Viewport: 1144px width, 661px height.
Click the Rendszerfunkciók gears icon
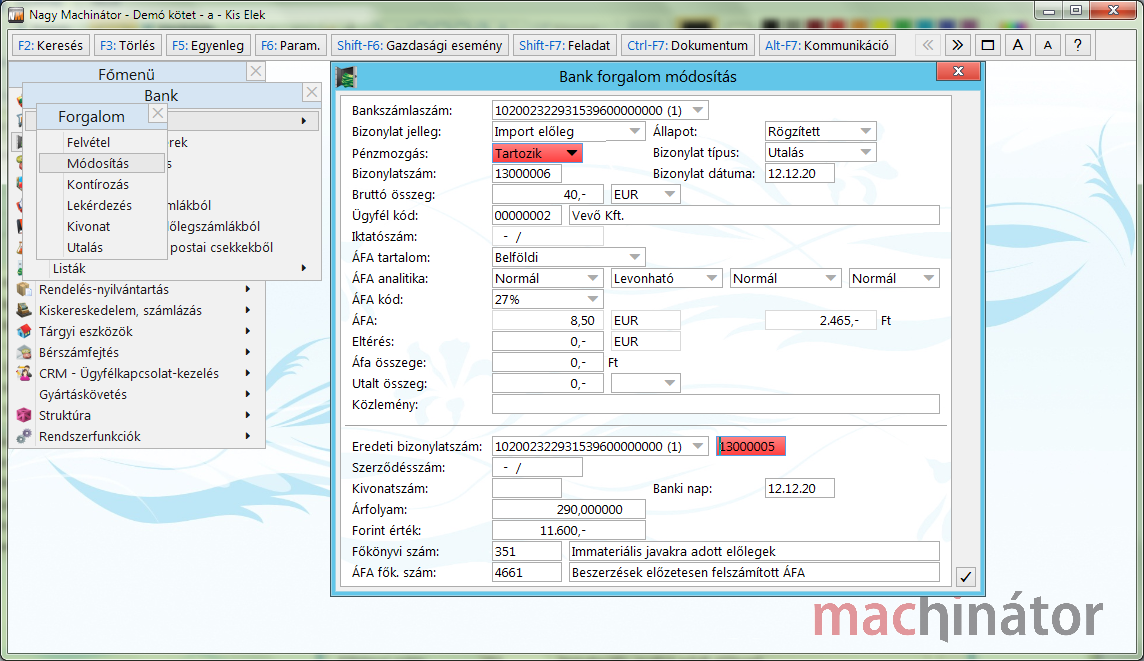pos(24,436)
